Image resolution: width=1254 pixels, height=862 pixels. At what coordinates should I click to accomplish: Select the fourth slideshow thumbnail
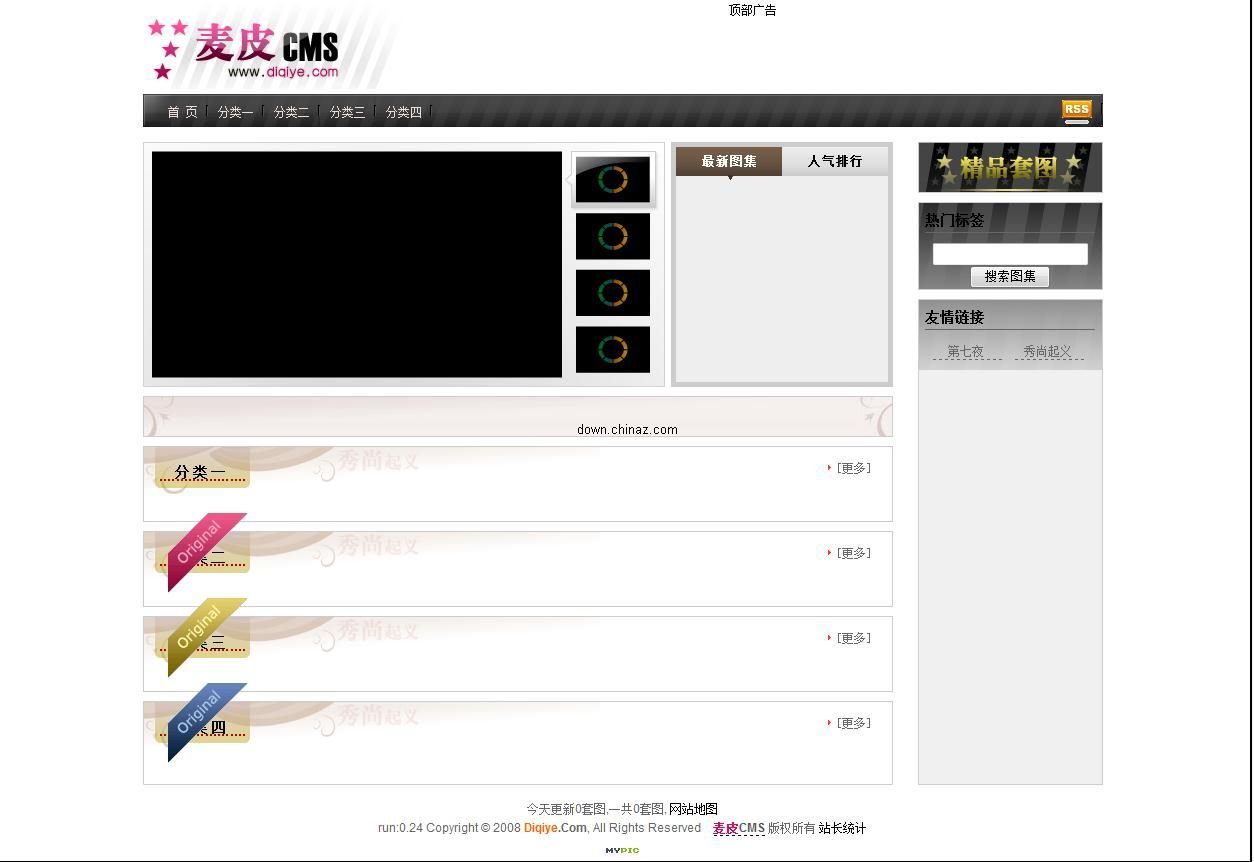point(613,350)
